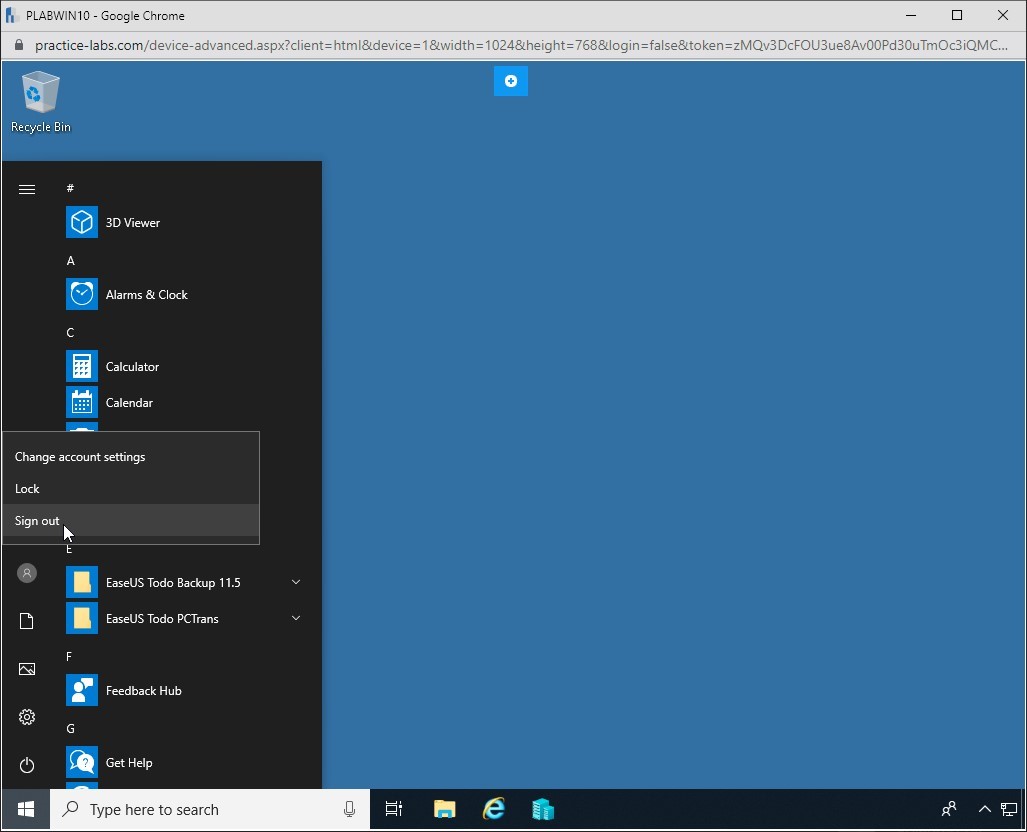
Task: Open the Recycle Bin desktop icon
Action: (x=41, y=102)
